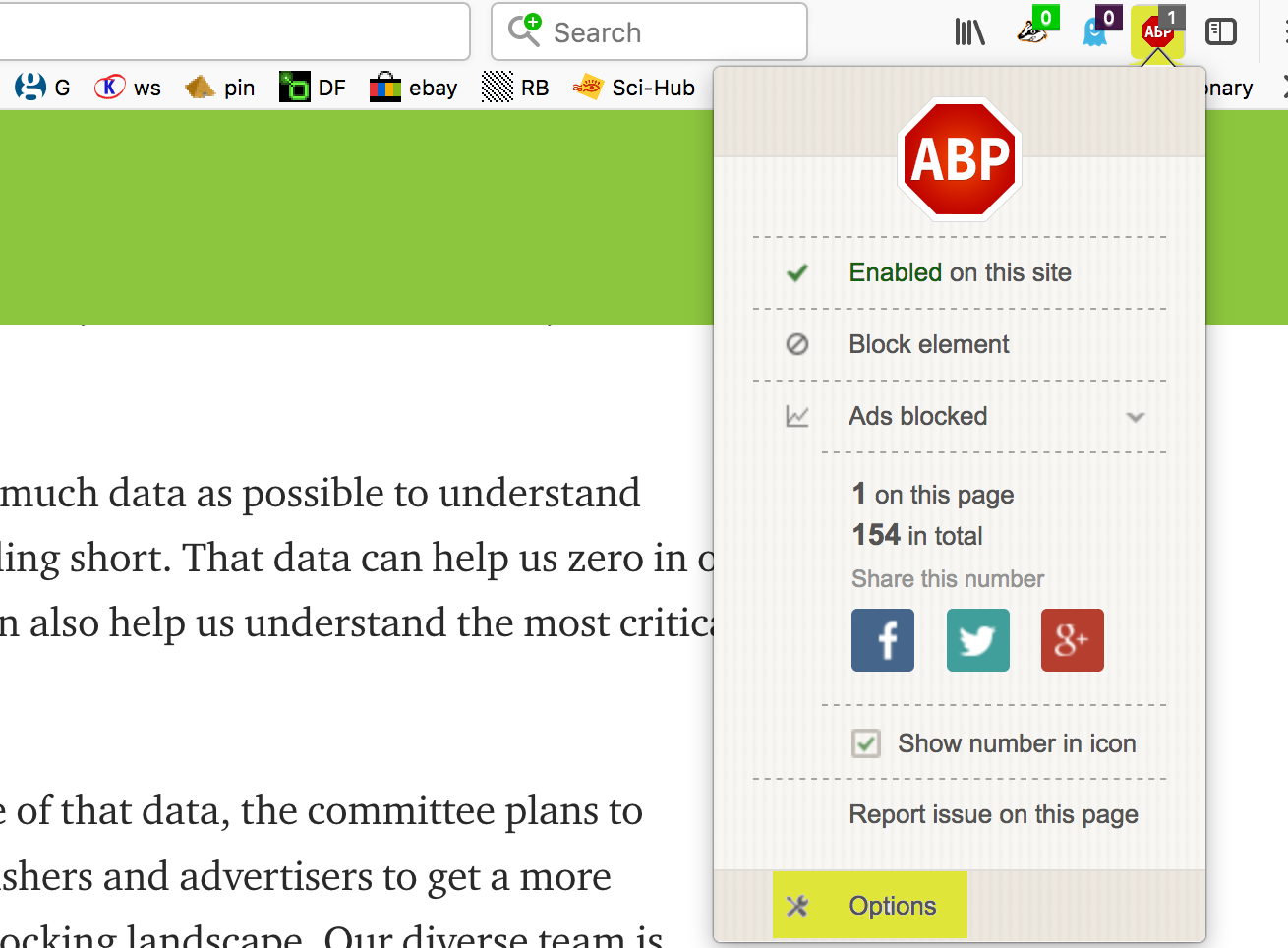Click the Privacy Badger extension icon
Viewport: 1288px width, 948px height.
(x=1032, y=32)
